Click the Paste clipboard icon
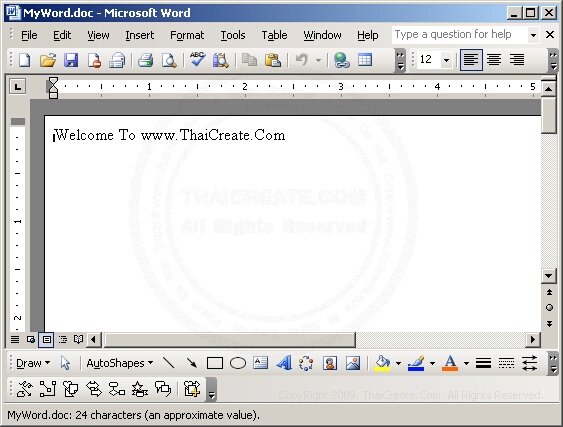Viewport: 563px width, 427px height. point(273,60)
